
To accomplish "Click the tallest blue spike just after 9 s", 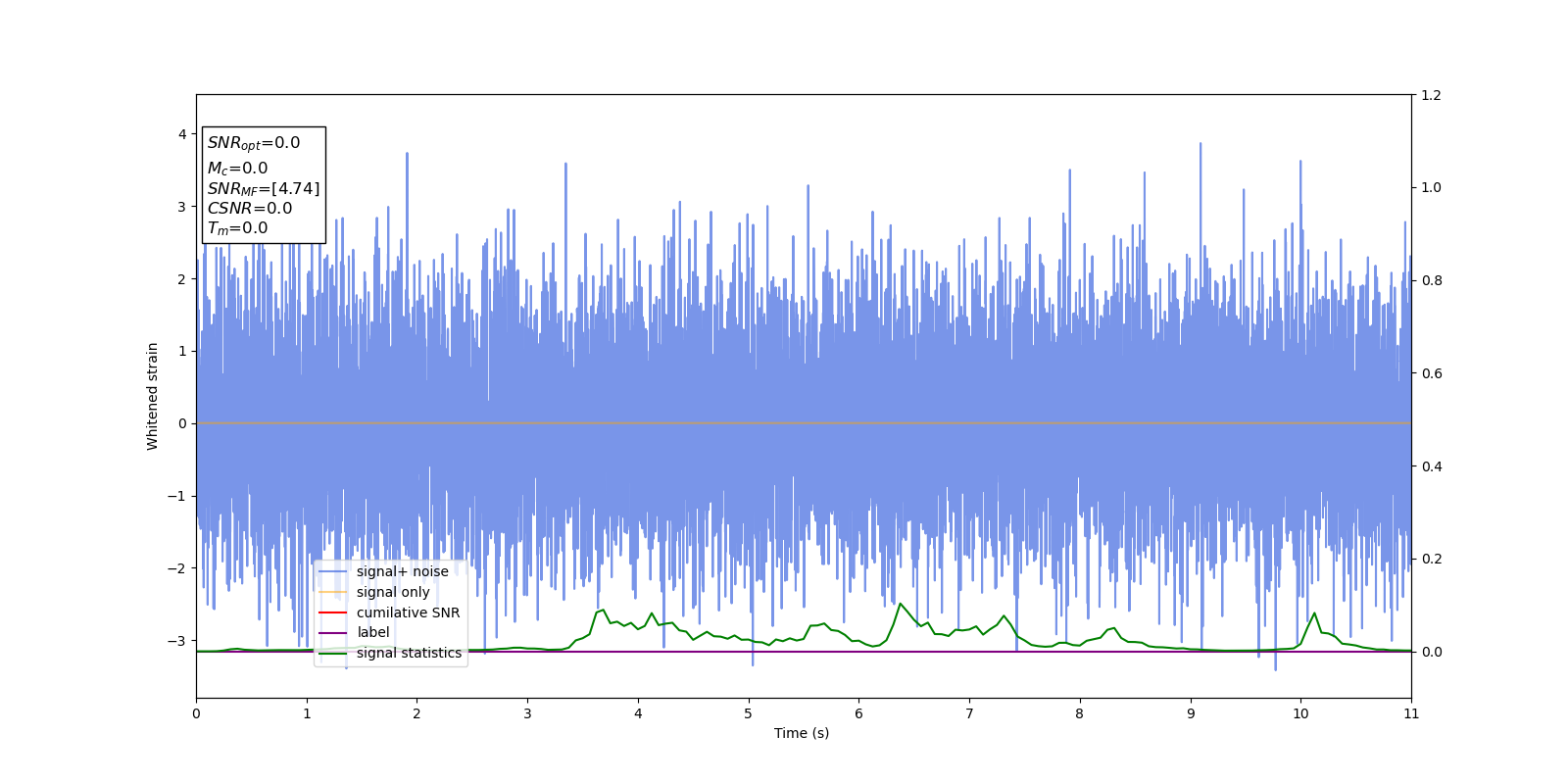I will tap(1200, 144).
